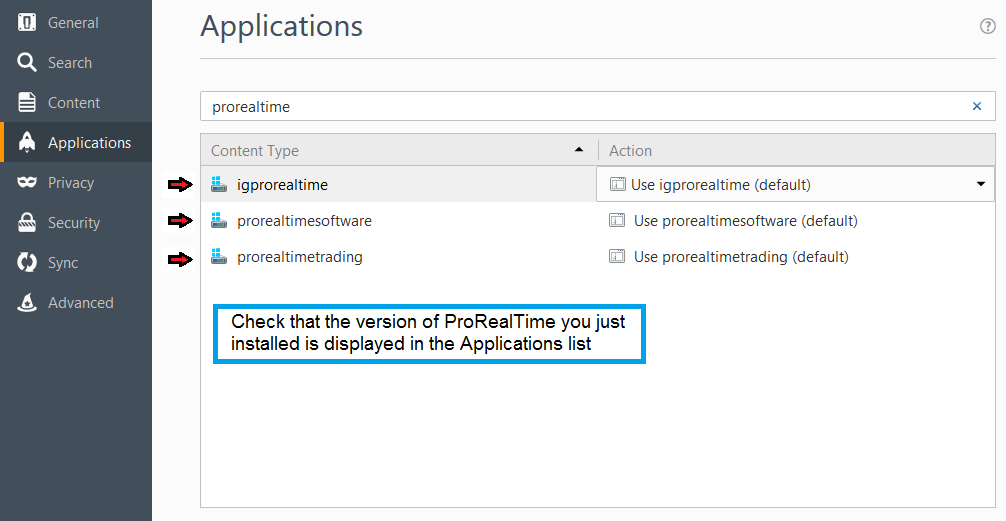Open the Use prorealtimetrading (default) action
This screenshot has height=521, width=1006.
740,256
